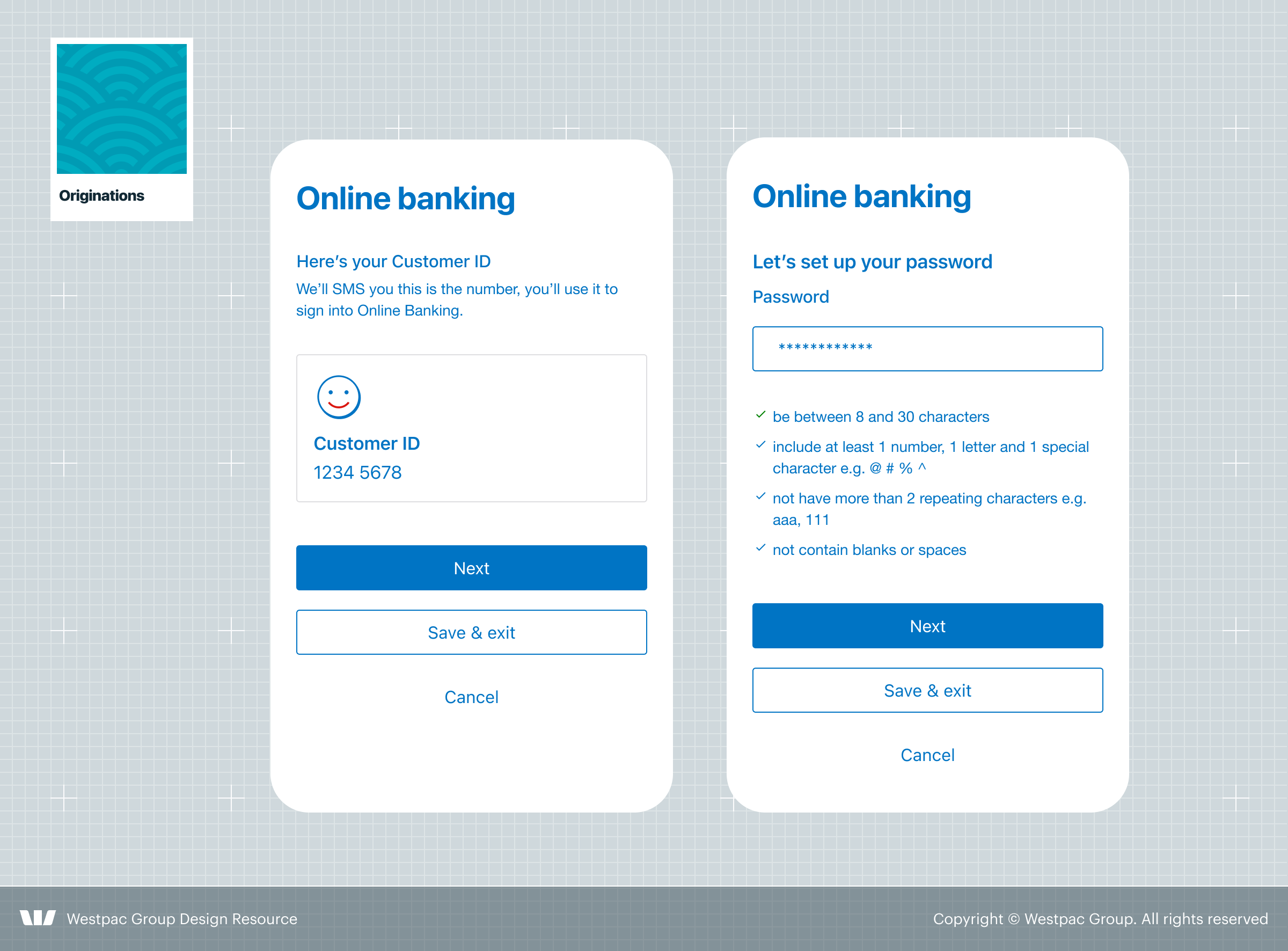The height and width of the screenshot is (951, 1288).
Task: Click the checkmark icon next to special character rule
Action: coord(758,445)
